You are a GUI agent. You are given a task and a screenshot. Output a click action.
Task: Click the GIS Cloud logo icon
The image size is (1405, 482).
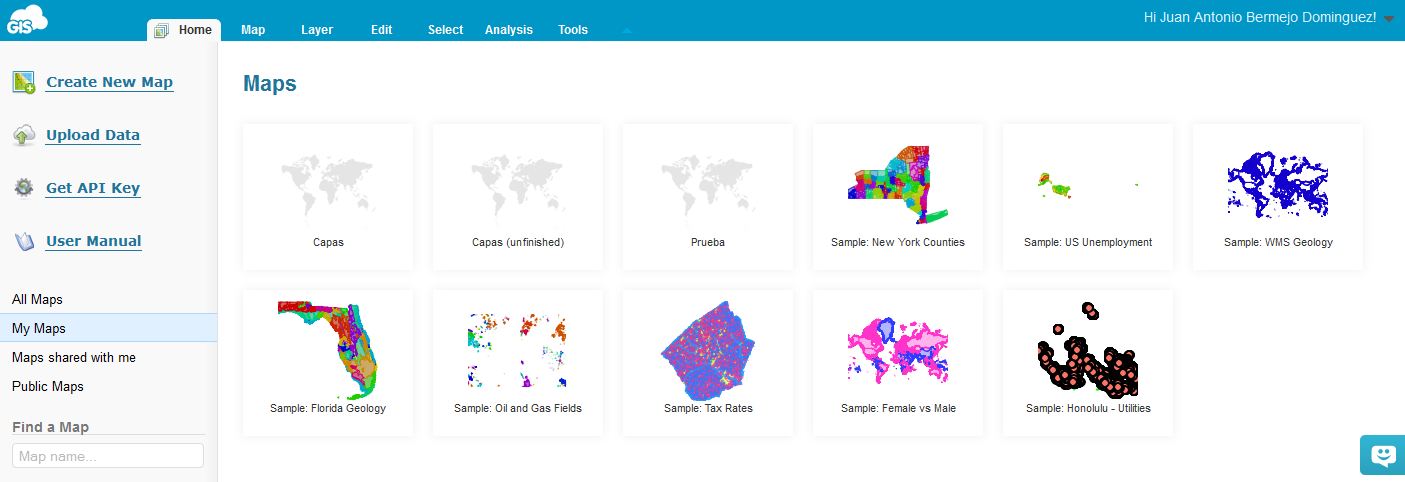click(26, 18)
